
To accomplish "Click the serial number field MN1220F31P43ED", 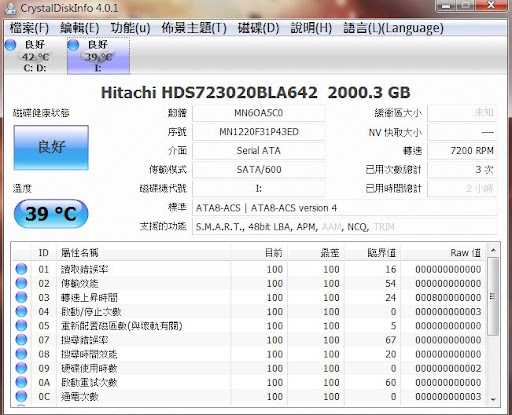I will 259,132.
